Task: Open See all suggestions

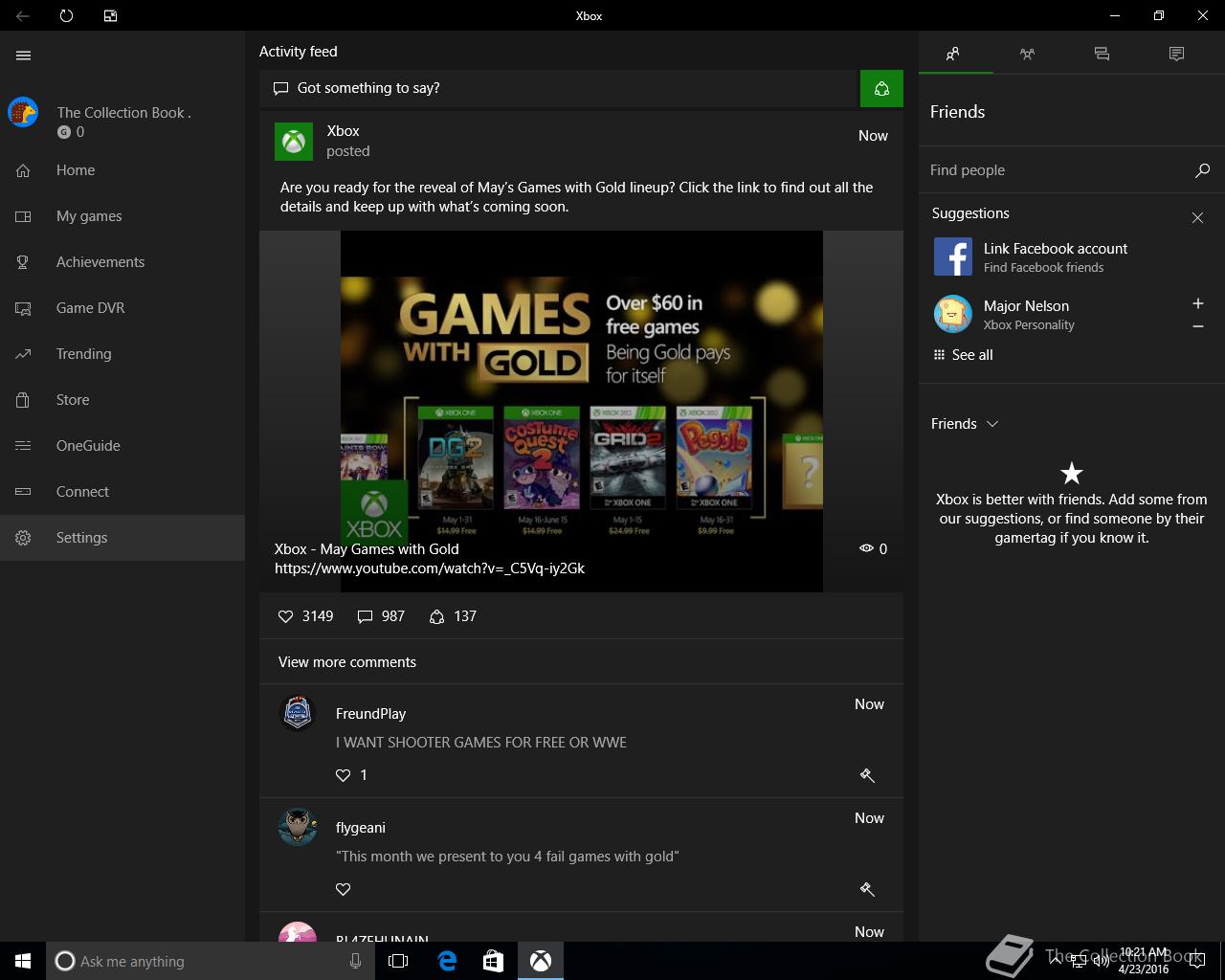Action: click(963, 355)
